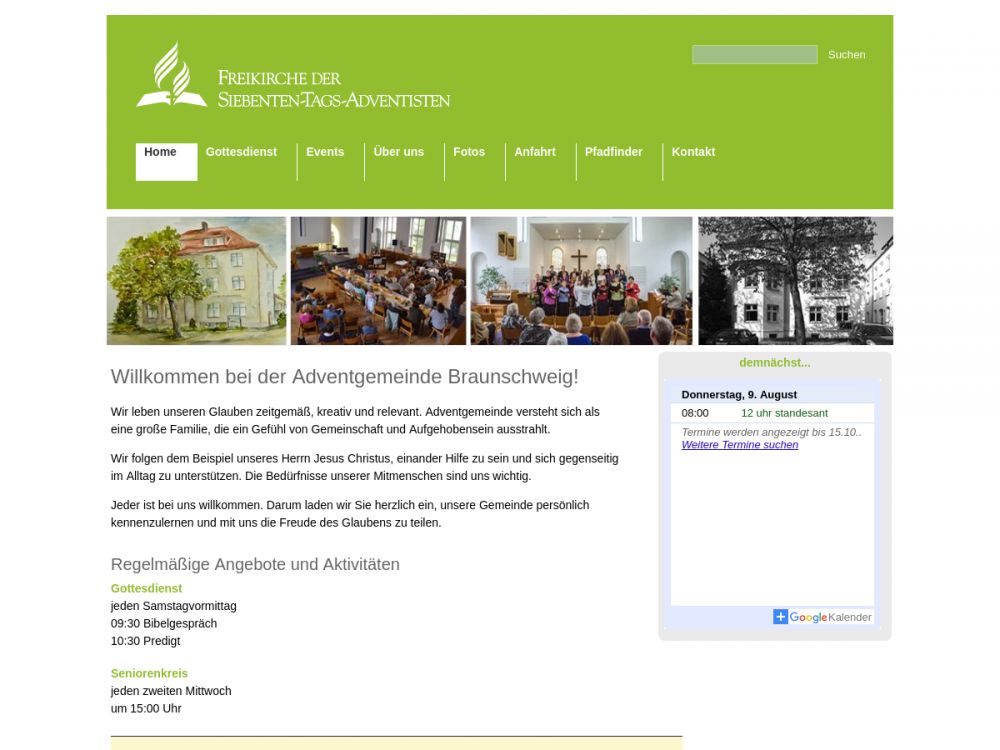Visit the Pfadfinder section
Viewport: 1000px width, 750px height.
click(x=613, y=153)
